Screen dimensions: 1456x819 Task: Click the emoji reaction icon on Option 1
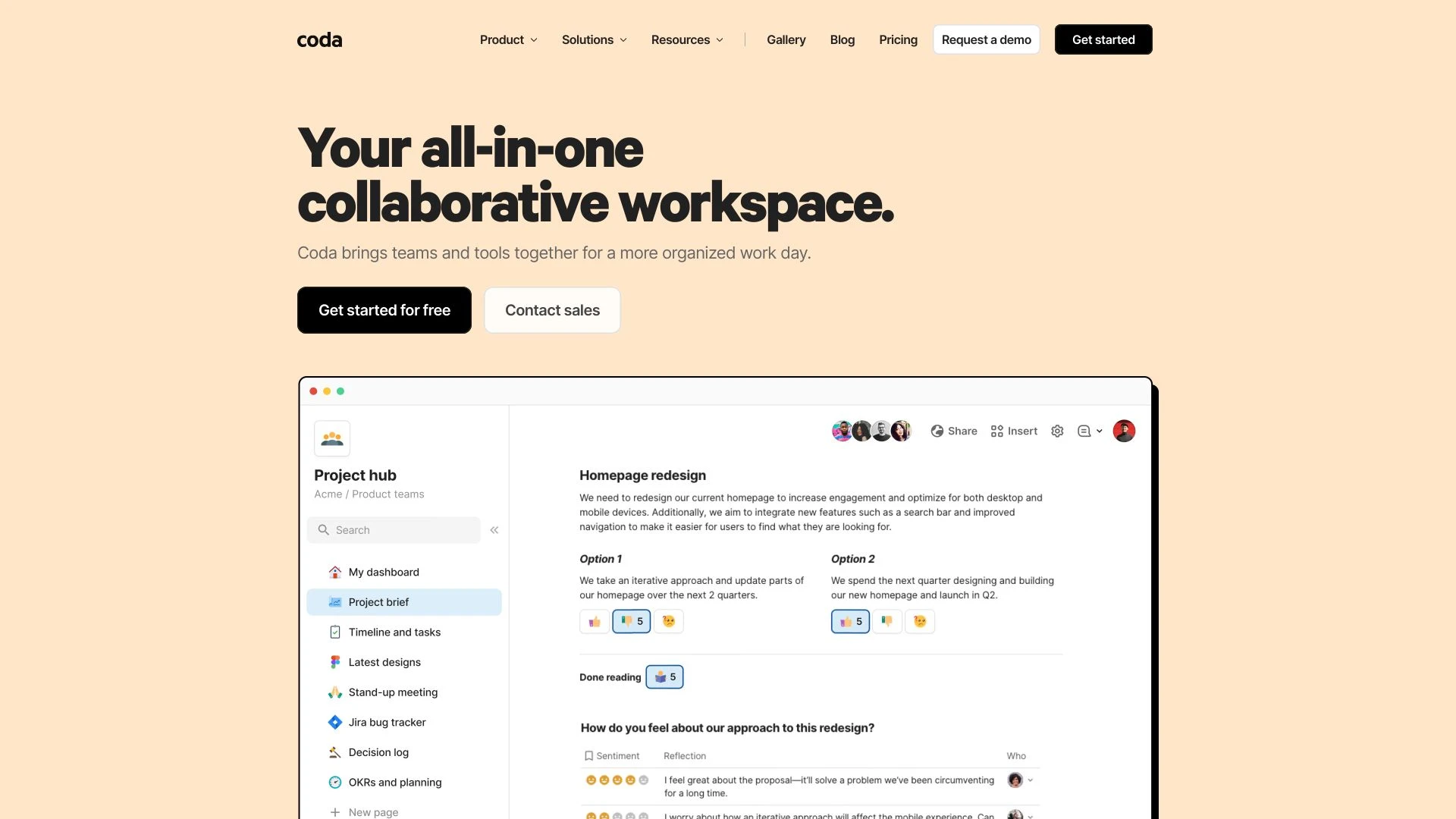coord(667,620)
